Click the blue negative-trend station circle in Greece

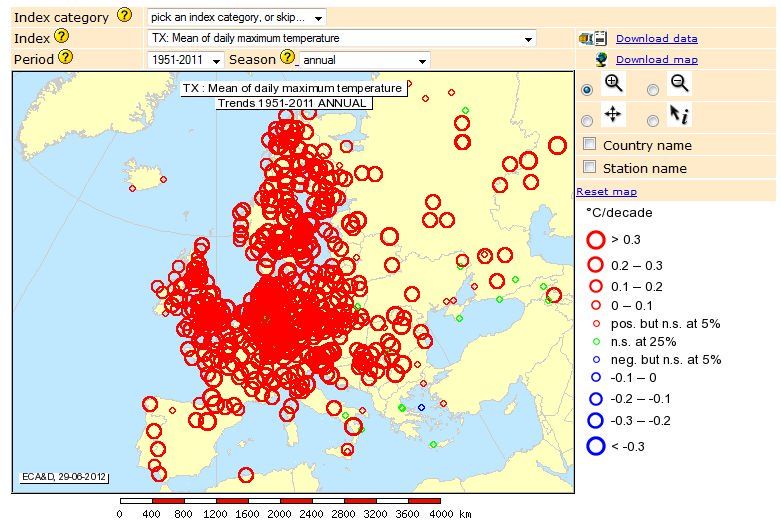coord(421,407)
